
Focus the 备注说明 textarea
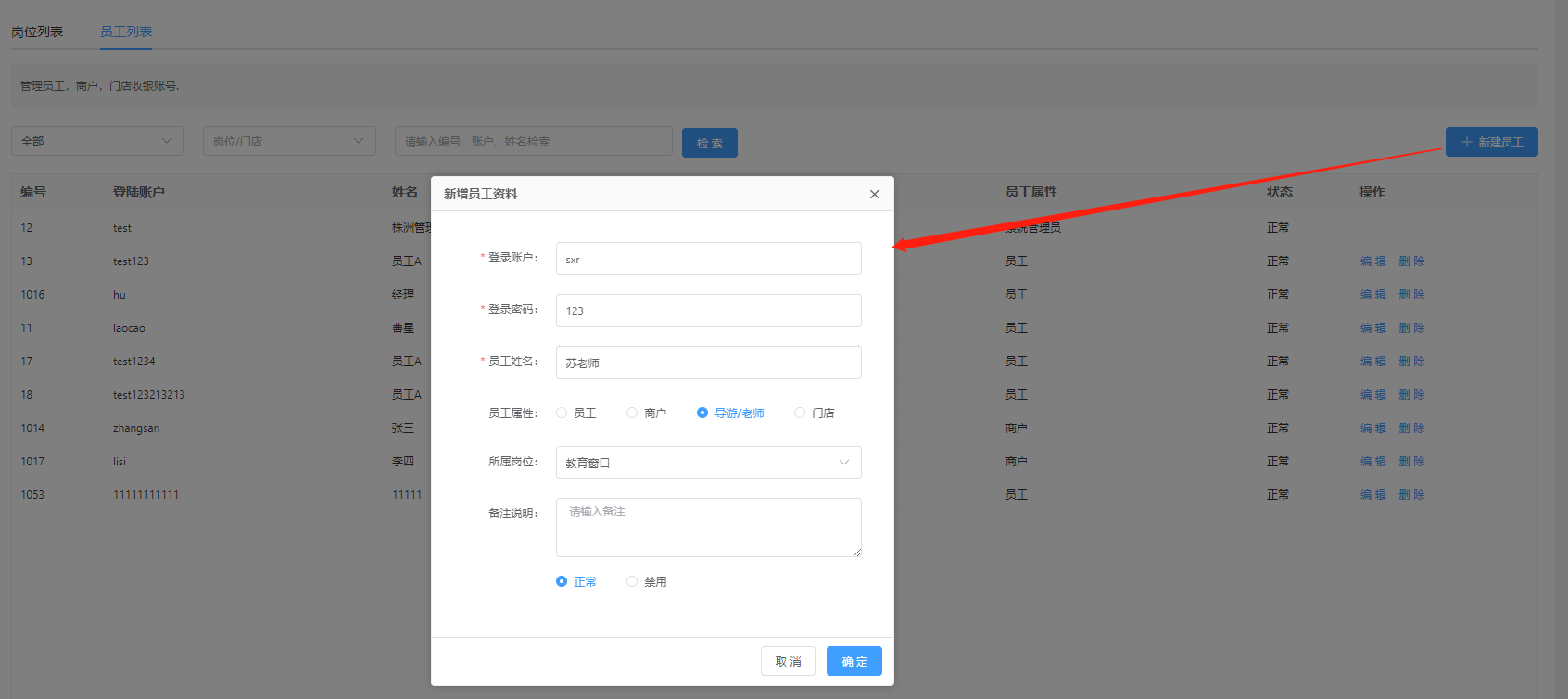click(x=708, y=527)
